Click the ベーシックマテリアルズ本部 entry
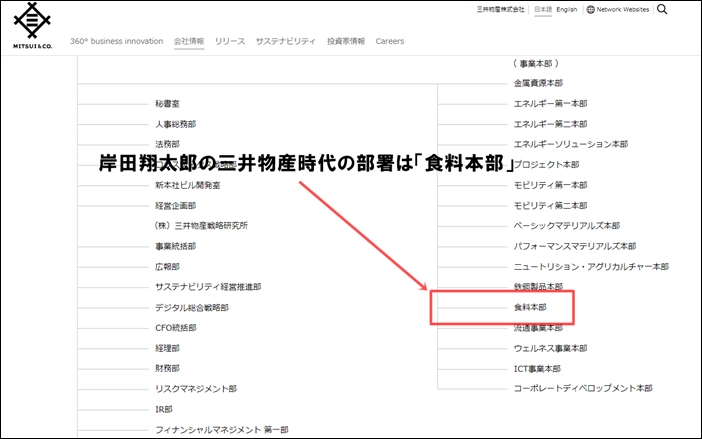This screenshot has width=702, height=439. [567, 226]
